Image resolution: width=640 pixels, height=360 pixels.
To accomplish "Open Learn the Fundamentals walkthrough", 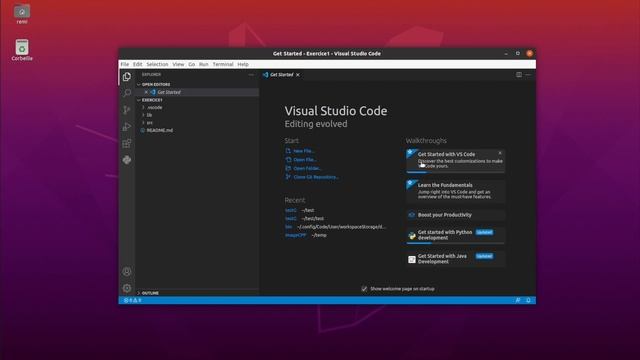I will (x=455, y=191).
